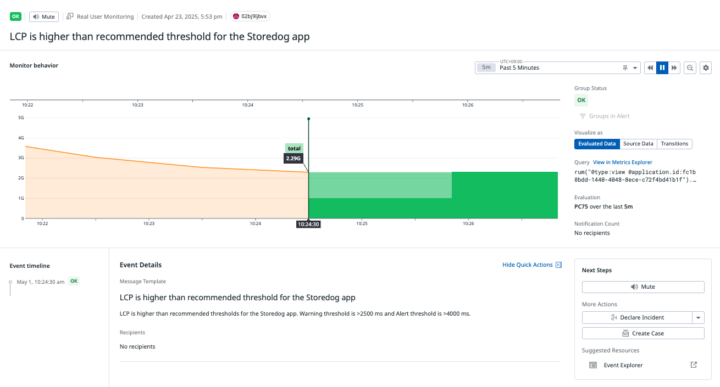Click the fast-forward time frame icon
This screenshot has height=387, width=720.
coord(674,67)
